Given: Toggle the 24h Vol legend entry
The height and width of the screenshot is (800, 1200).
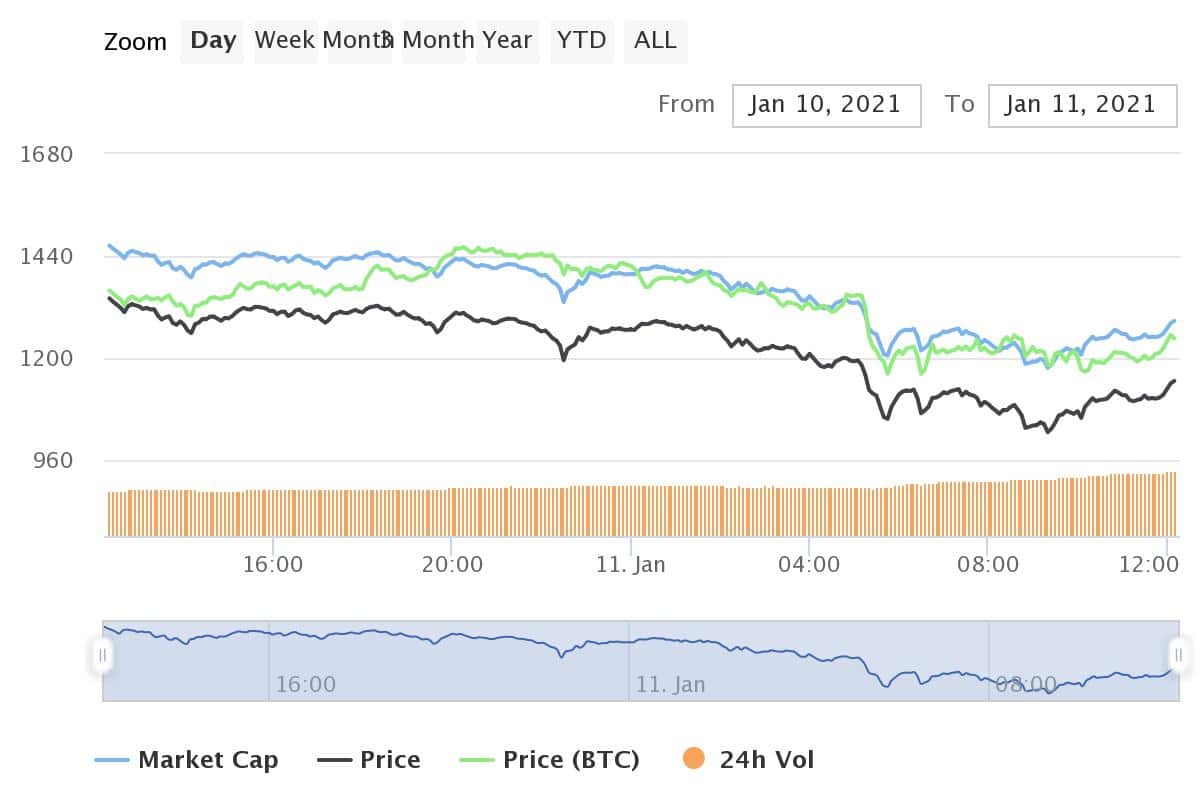Looking at the screenshot, I should pyautogui.click(x=766, y=760).
